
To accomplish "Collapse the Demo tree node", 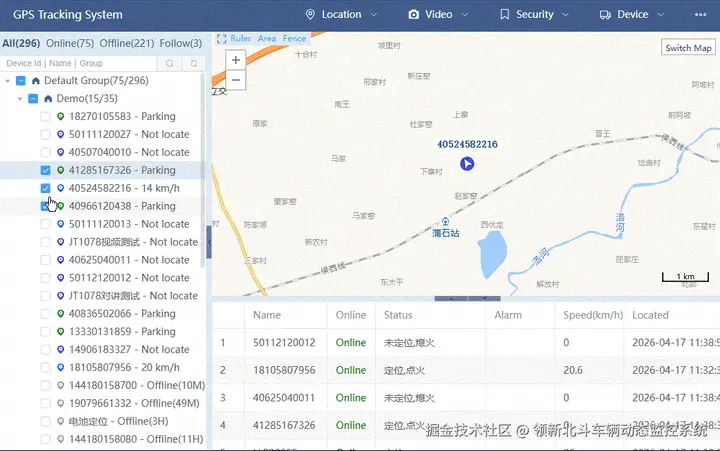I will pyautogui.click(x=20, y=99).
